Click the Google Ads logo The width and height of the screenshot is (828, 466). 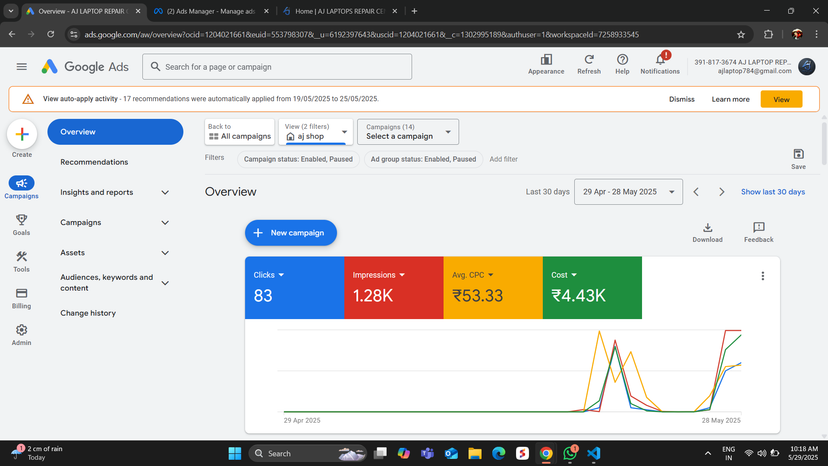[85, 67]
